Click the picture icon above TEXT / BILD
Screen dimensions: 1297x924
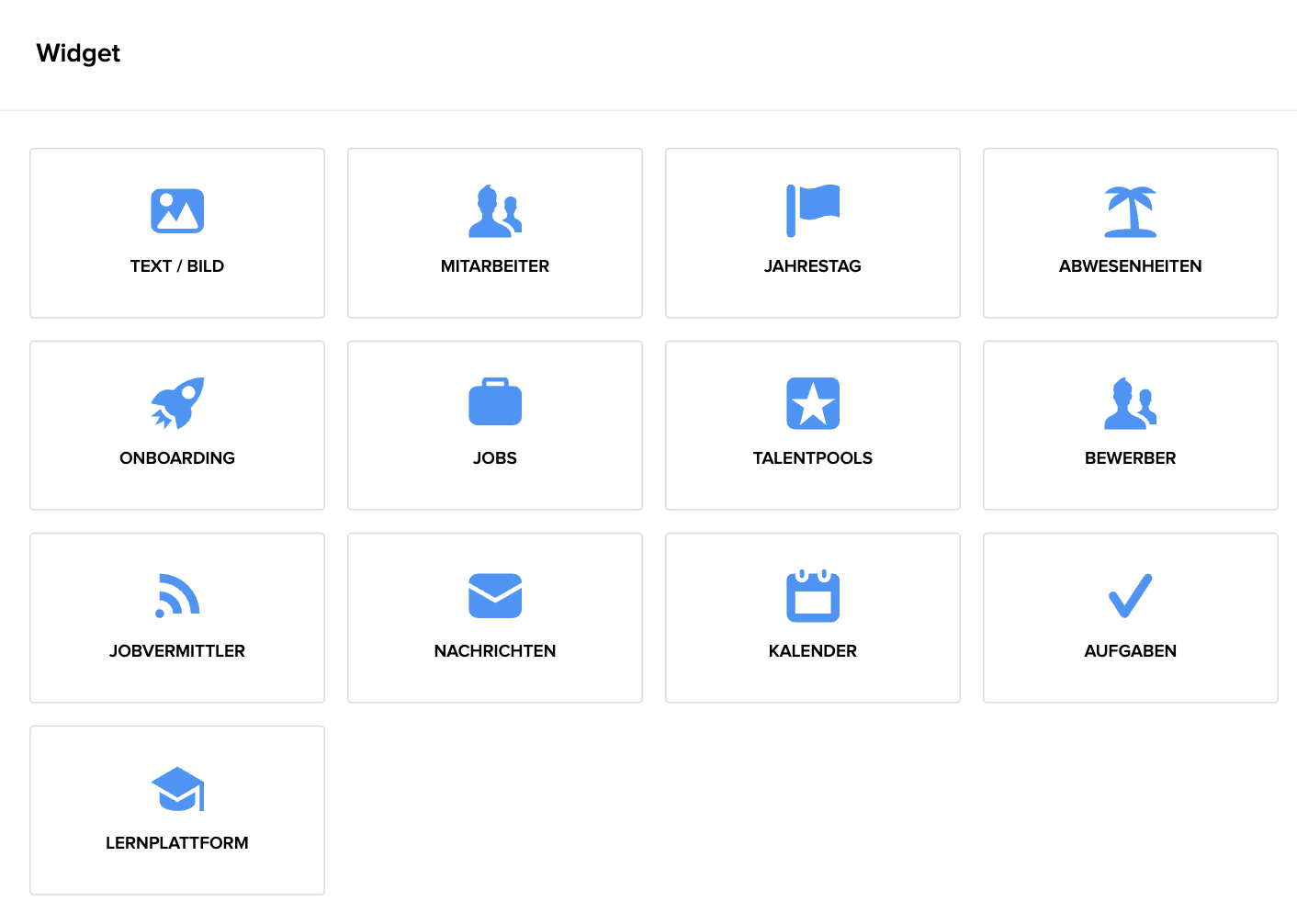[x=177, y=211]
